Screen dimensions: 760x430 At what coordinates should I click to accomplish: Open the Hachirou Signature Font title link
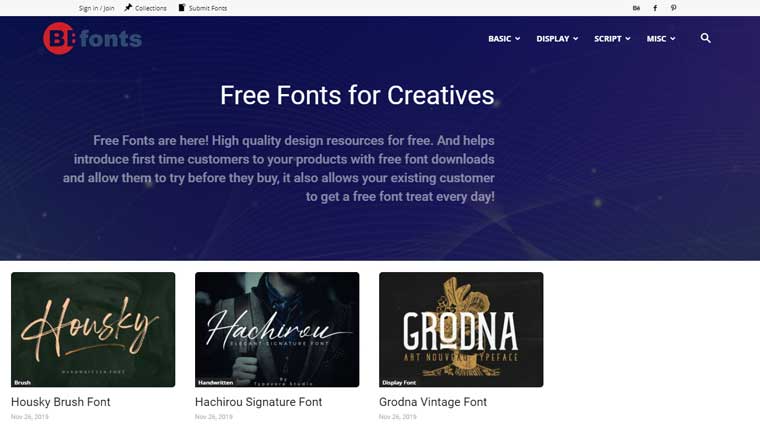[258, 402]
